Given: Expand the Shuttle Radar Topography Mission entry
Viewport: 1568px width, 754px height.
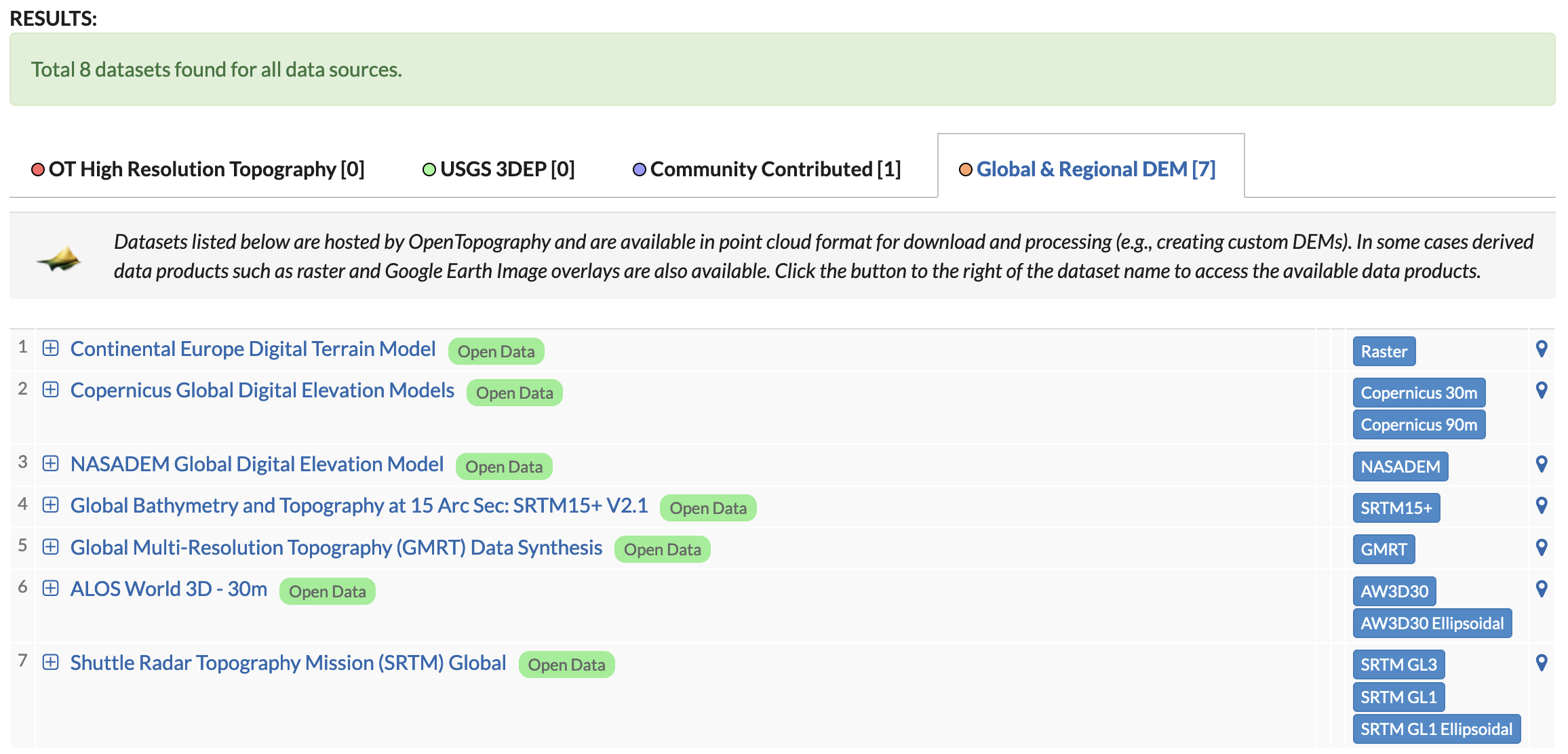Looking at the screenshot, I should (x=51, y=662).
